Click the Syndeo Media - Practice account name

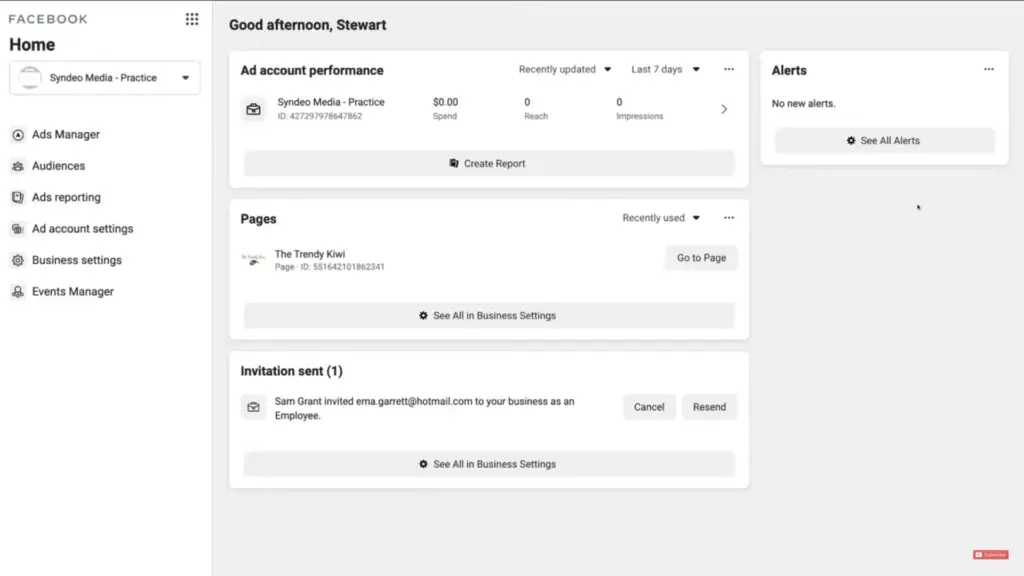330,102
